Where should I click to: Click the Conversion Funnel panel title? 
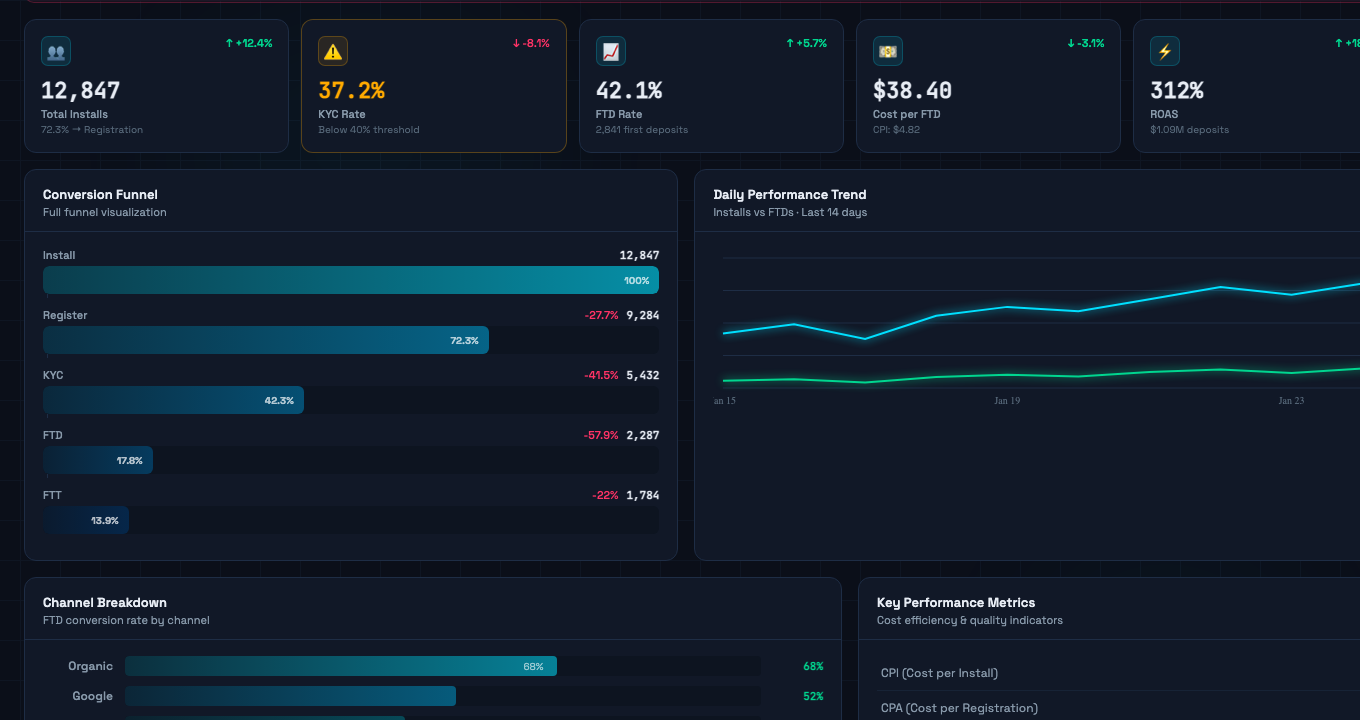(100, 195)
